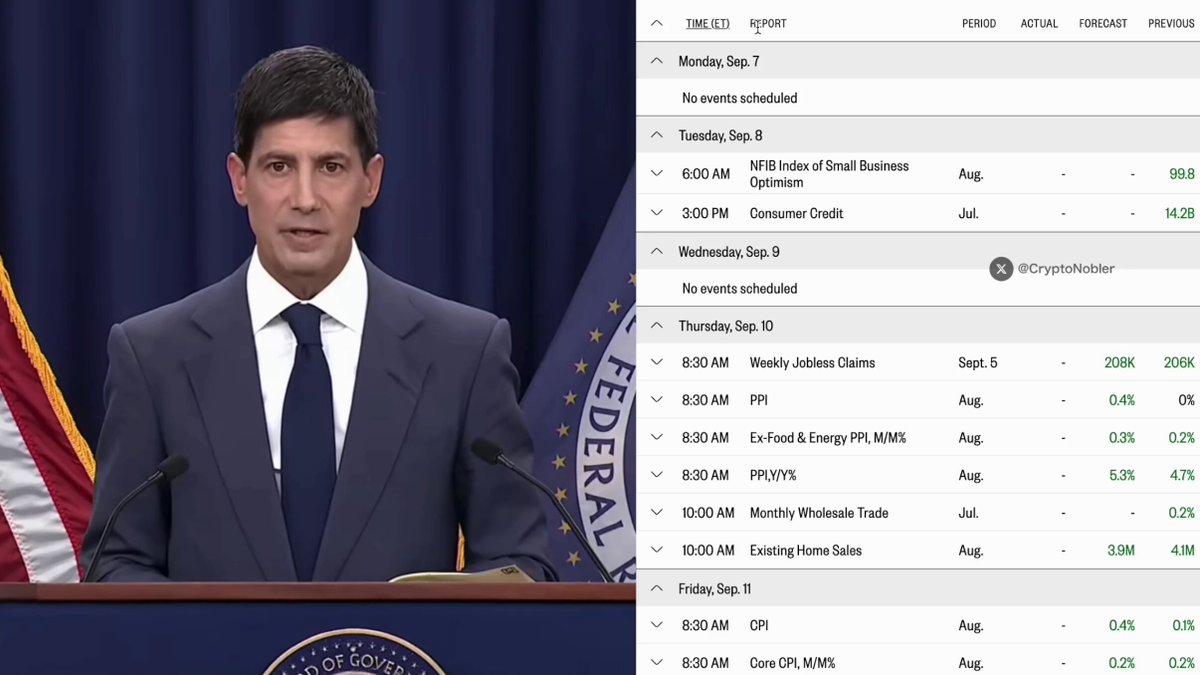Expand the Ex-Food & Energy PPI row chevron

[x=656, y=437]
